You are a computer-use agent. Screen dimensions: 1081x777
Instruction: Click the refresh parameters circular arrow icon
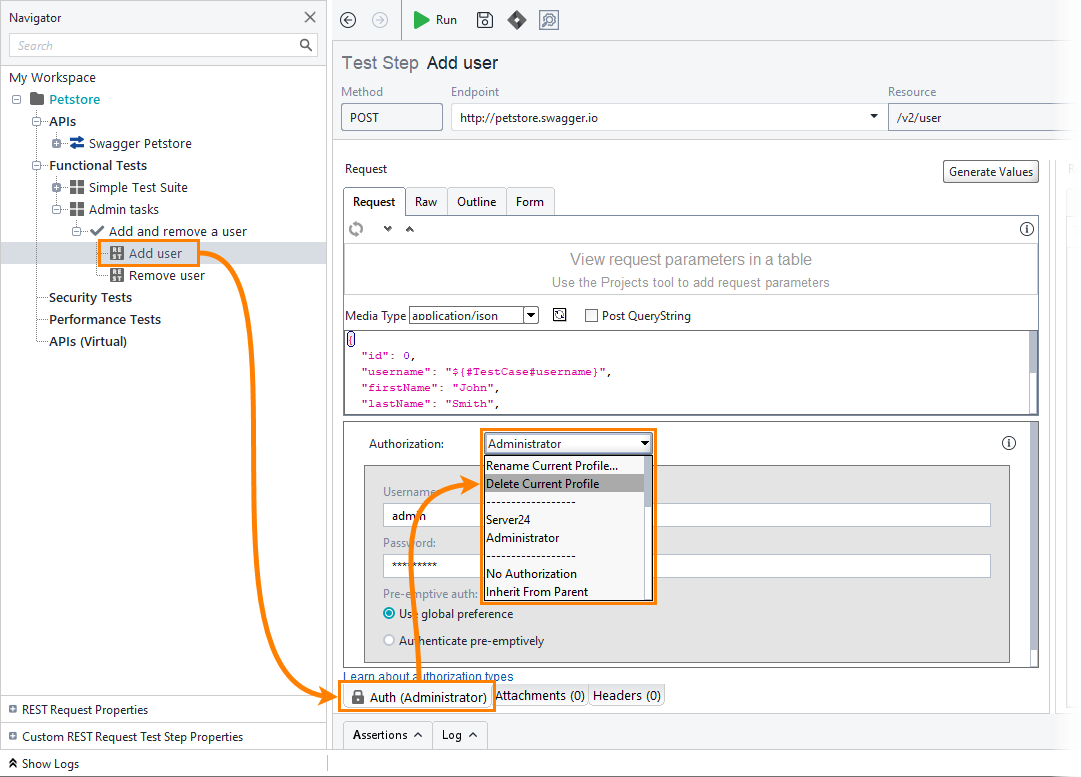pyautogui.click(x=356, y=229)
